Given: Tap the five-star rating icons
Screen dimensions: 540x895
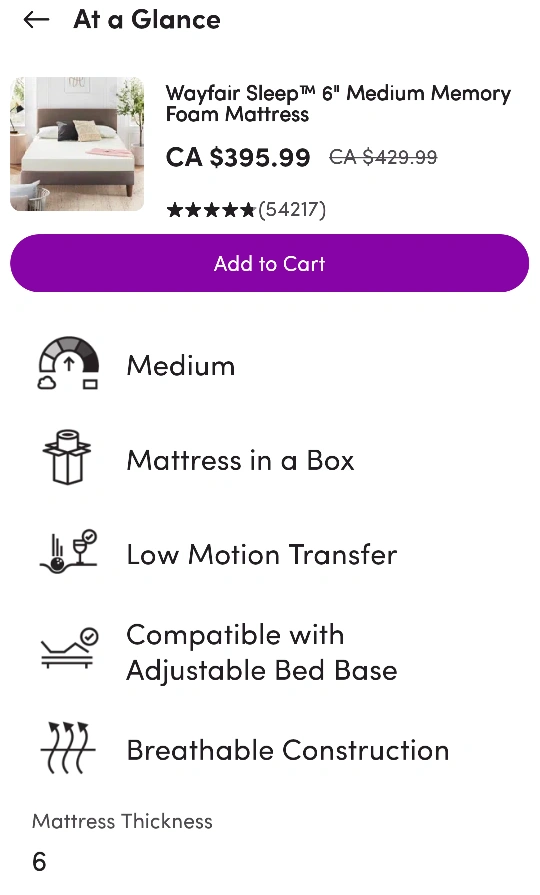Looking at the screenshot, I should pos(211,211).
